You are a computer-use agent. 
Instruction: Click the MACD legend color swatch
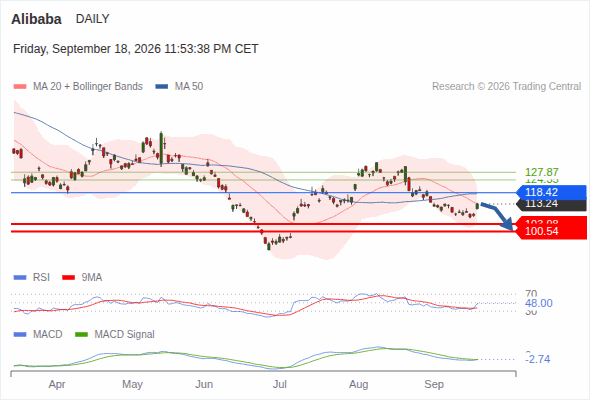tap(20, 335)
